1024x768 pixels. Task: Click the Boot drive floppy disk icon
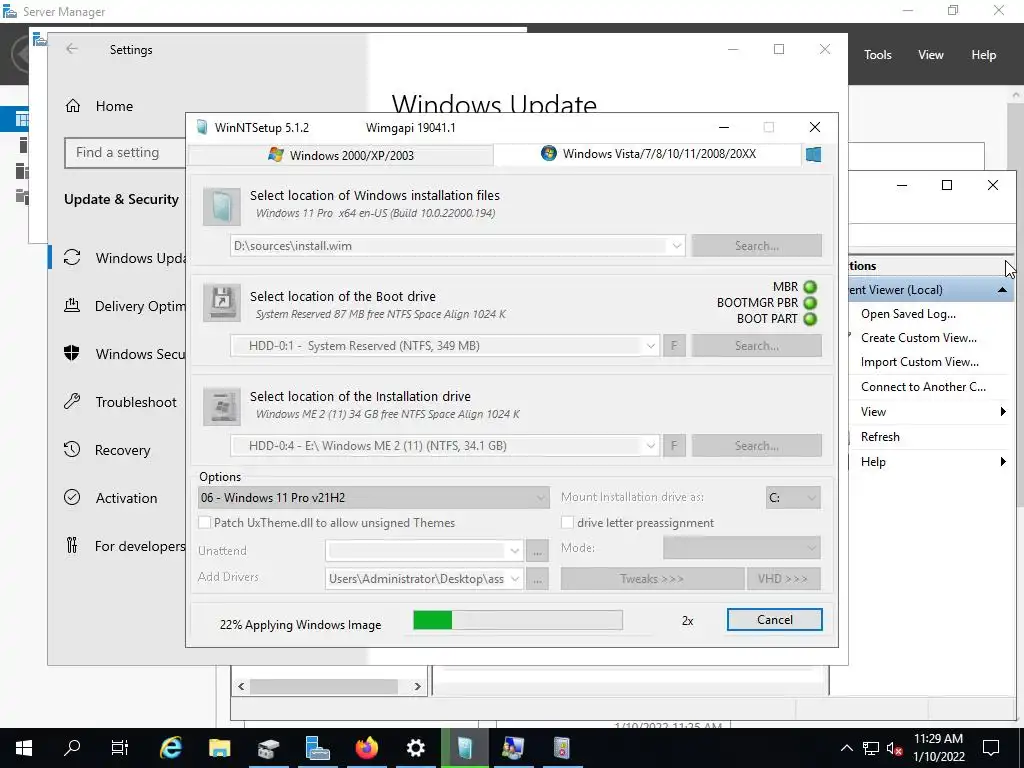(x=221, y=303)
